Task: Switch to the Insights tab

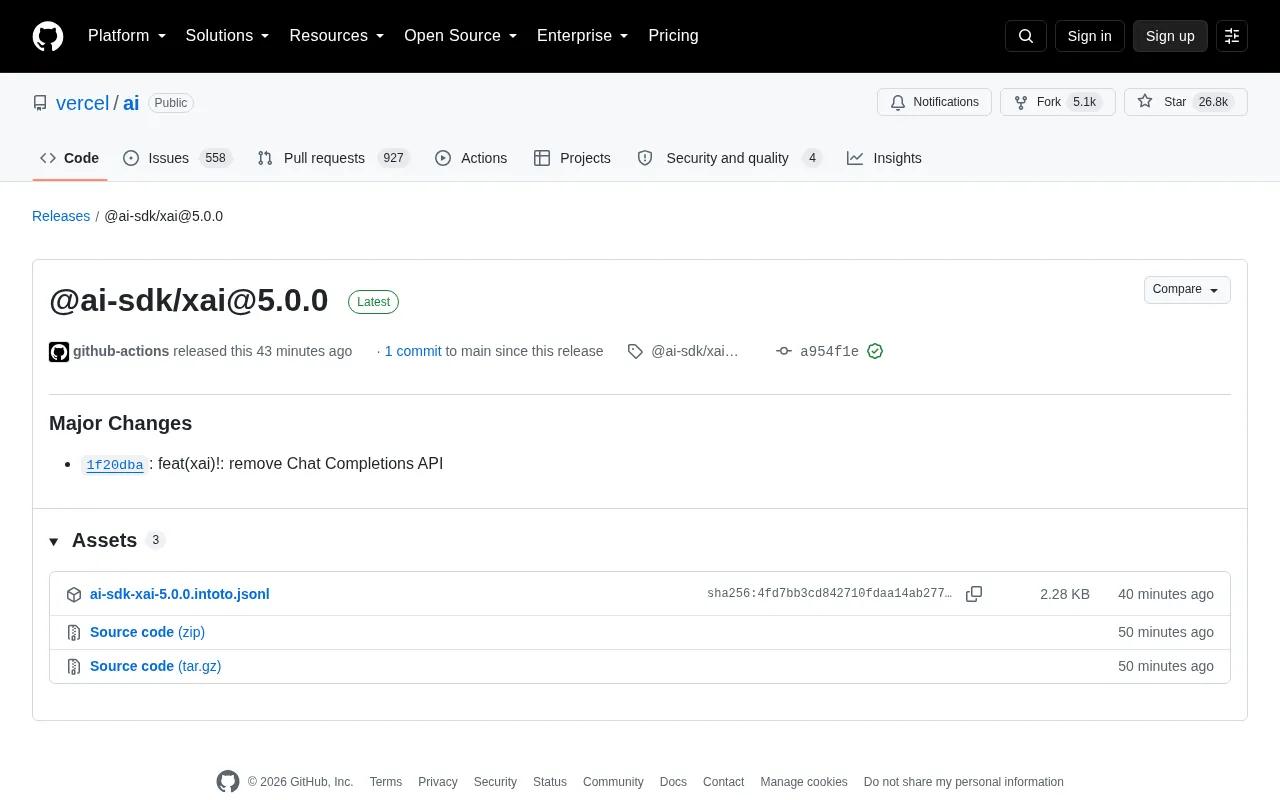Action: click(x=884, y=158)
